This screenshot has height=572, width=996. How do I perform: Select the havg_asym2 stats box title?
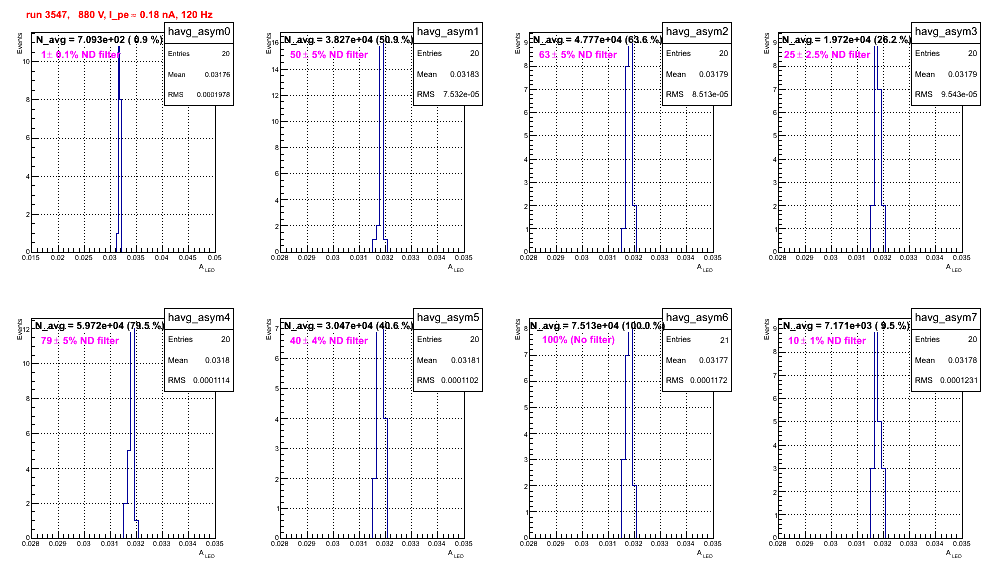(x=697, y=32)
